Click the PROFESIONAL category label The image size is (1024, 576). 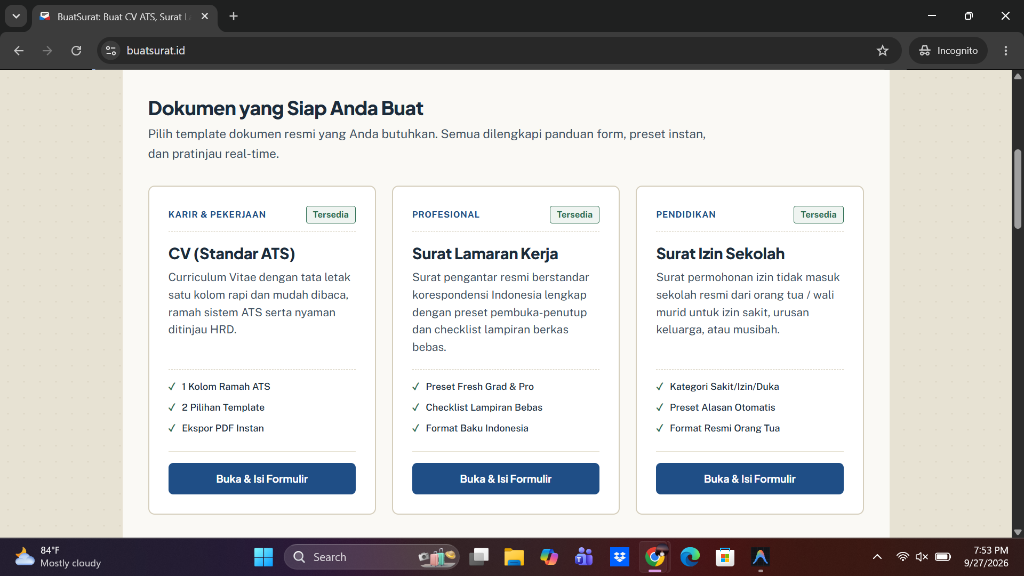[446, 215]
